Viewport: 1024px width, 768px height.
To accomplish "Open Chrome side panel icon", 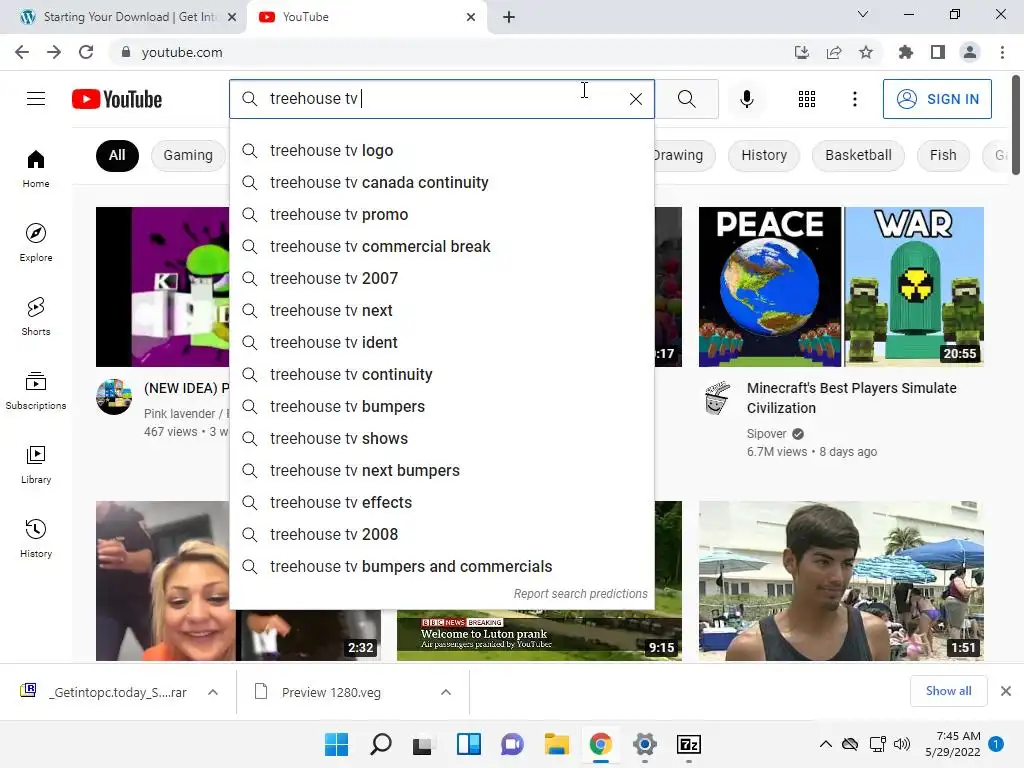I will click(x=938, y=52).
